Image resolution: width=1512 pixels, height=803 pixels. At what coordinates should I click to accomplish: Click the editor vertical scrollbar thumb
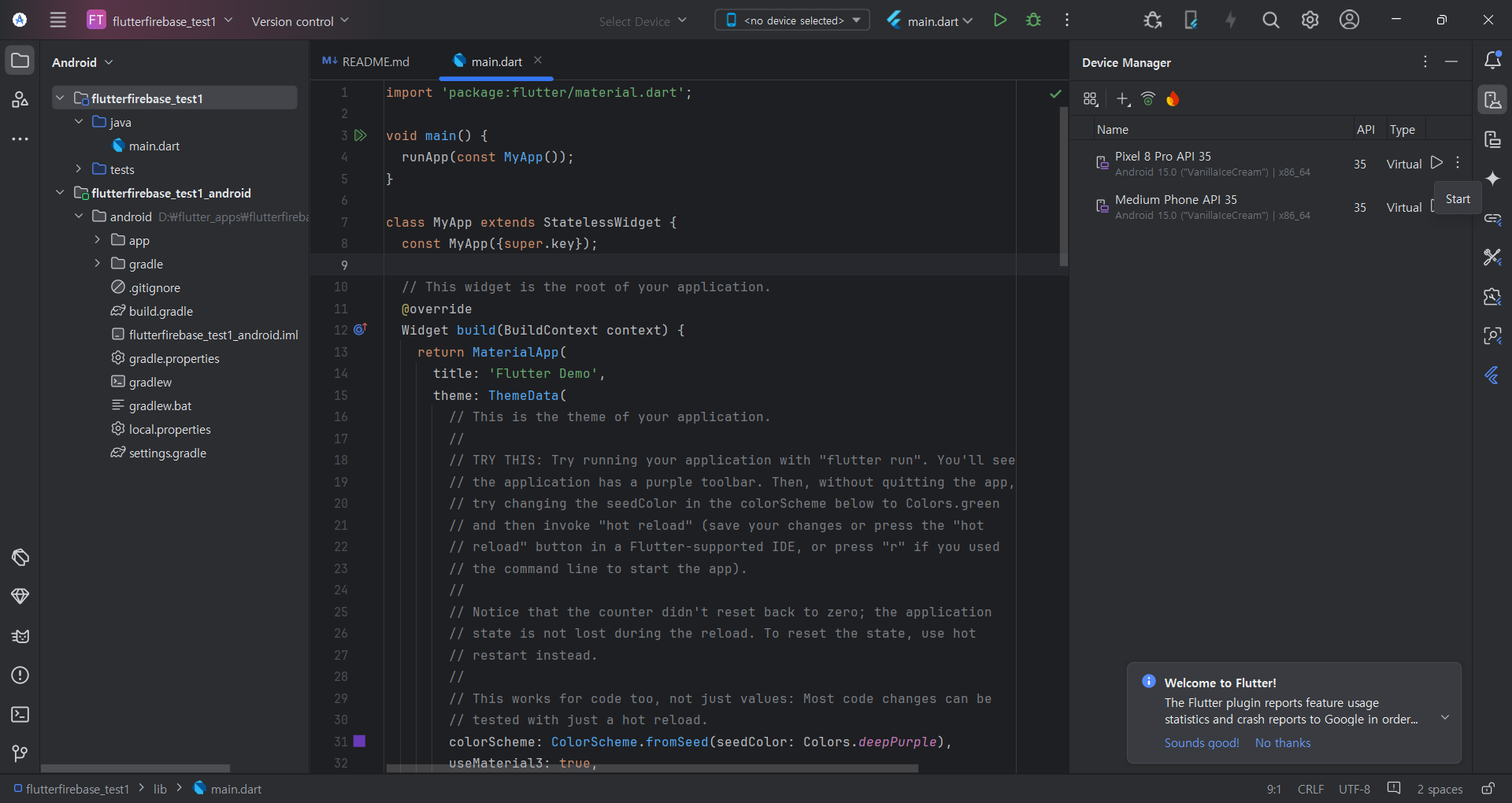tap(1064, 185)
